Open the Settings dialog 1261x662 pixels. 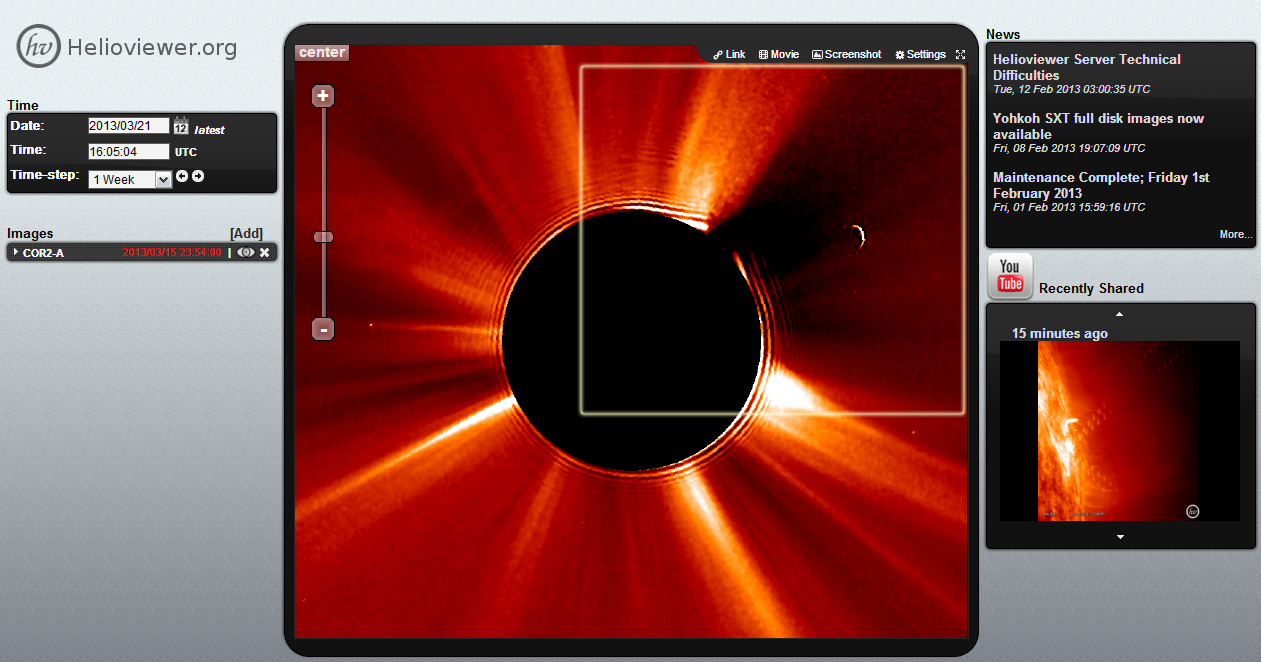click(x=920, y=54)
